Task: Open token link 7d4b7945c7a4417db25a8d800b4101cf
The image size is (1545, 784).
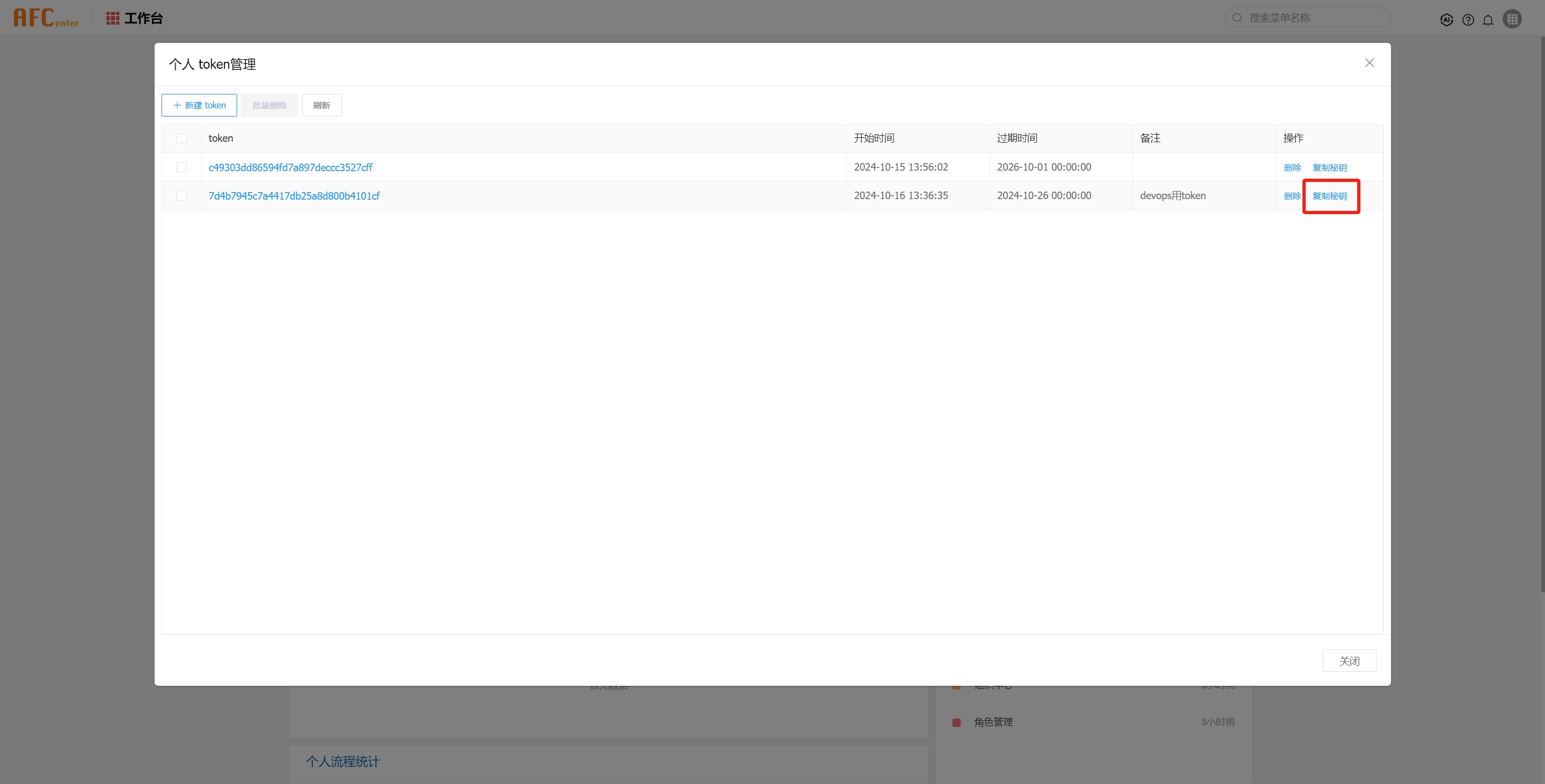Action: tap(294, 195)
